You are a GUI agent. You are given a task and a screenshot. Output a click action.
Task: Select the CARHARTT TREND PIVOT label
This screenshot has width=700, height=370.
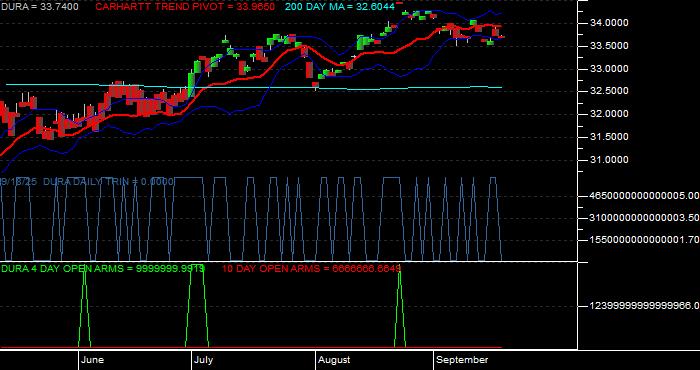[x=185, y=7]
